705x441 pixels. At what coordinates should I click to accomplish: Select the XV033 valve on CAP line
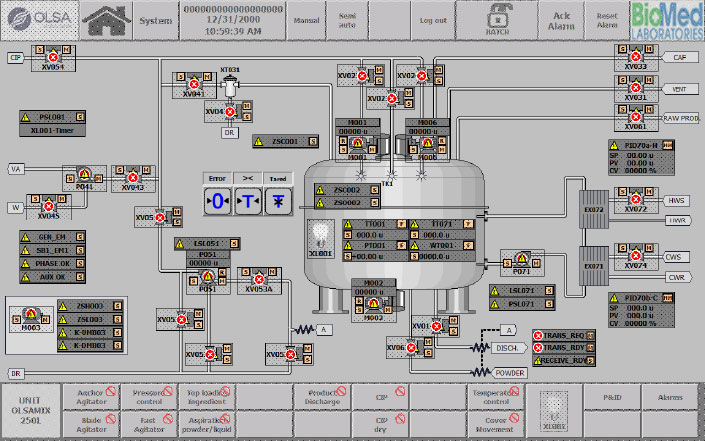pos(635,58)
